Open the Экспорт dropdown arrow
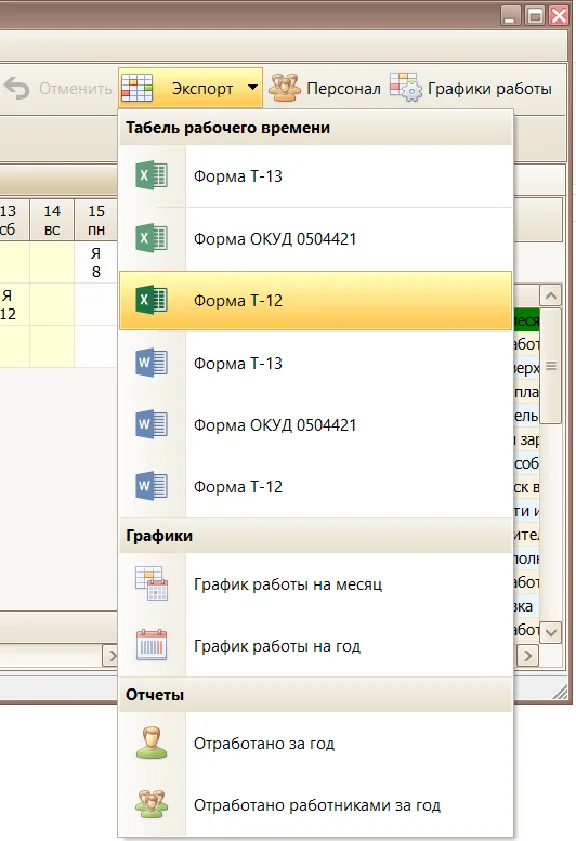Image resolution: width=576 pixels, height=841 pixels. pos(253,87)
